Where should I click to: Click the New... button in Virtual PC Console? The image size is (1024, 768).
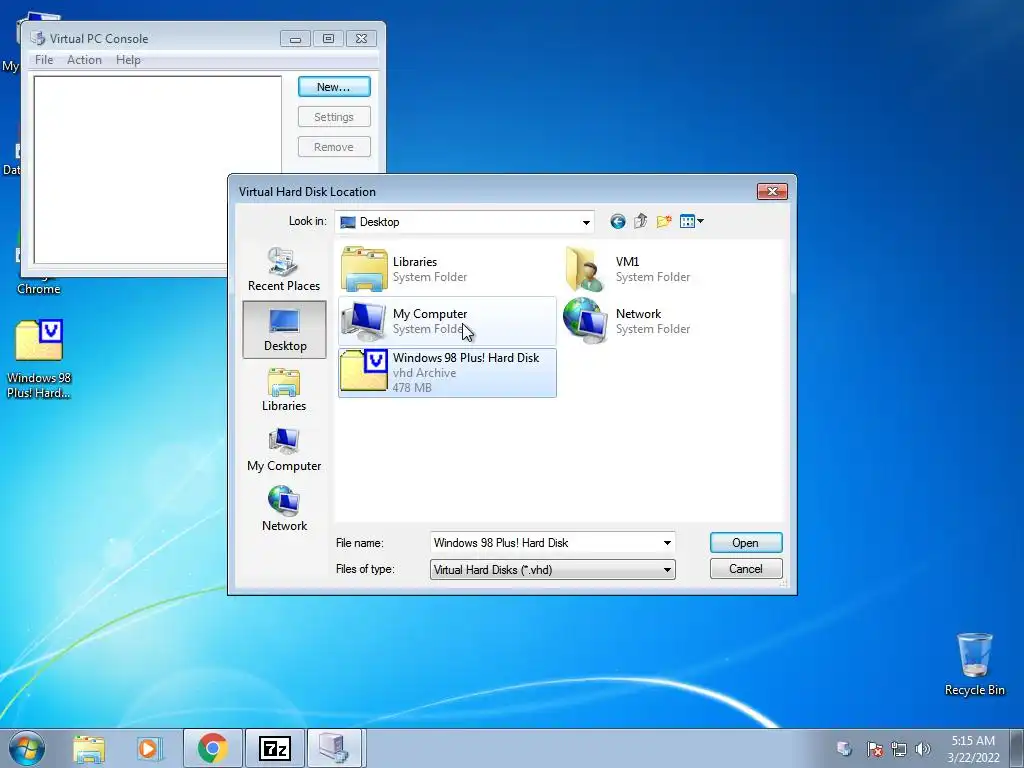point(334,87)
